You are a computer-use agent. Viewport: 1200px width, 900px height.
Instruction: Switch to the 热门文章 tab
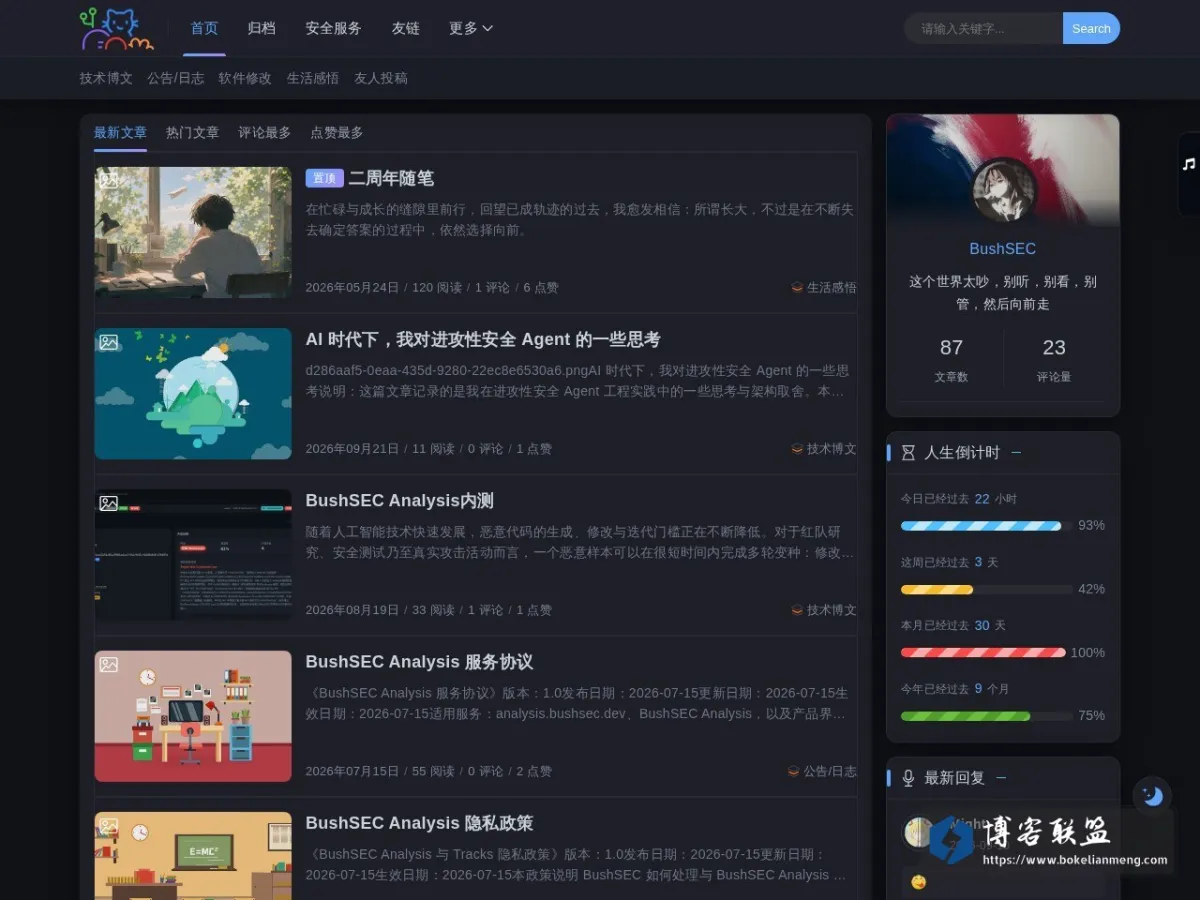[192, 133]
